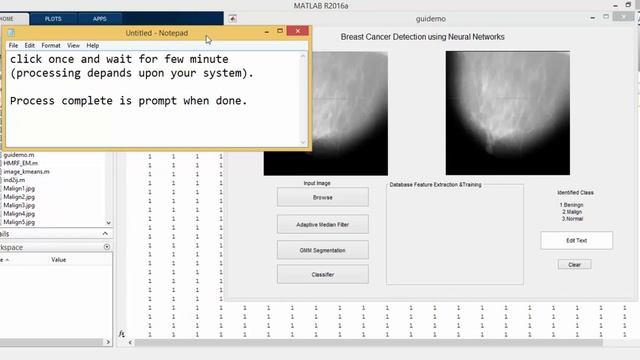Click the GMM Segmentation button
Screen dimensions: 640x360
(x=322, y=250)
